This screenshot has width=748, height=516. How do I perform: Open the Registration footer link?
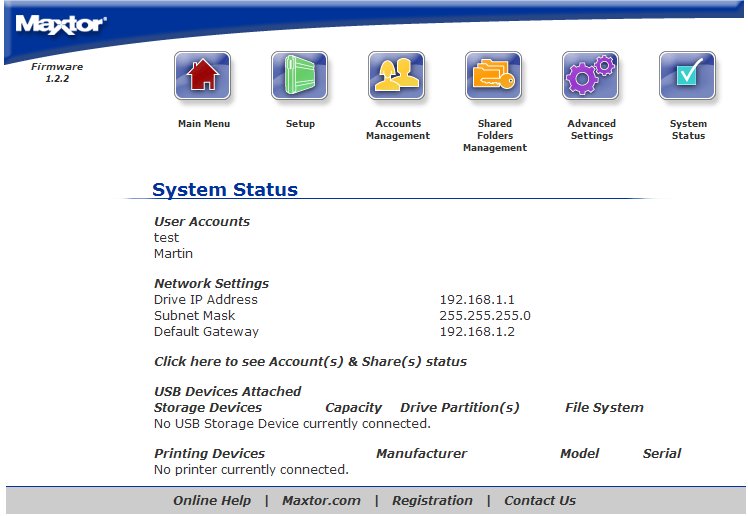pyautogui.click(x=432, y=501)
